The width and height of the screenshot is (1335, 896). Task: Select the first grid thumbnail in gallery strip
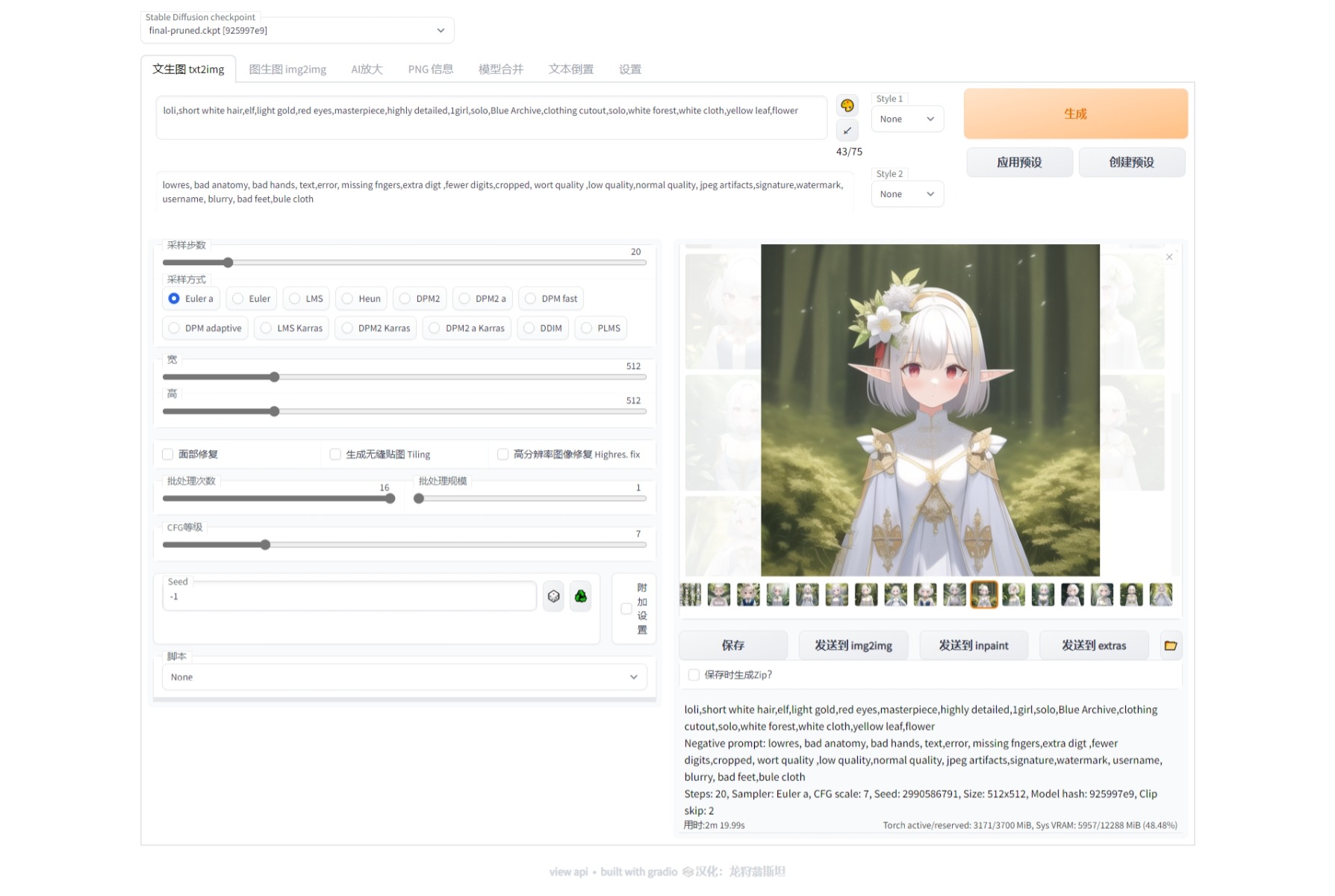(x=690, y=594)
